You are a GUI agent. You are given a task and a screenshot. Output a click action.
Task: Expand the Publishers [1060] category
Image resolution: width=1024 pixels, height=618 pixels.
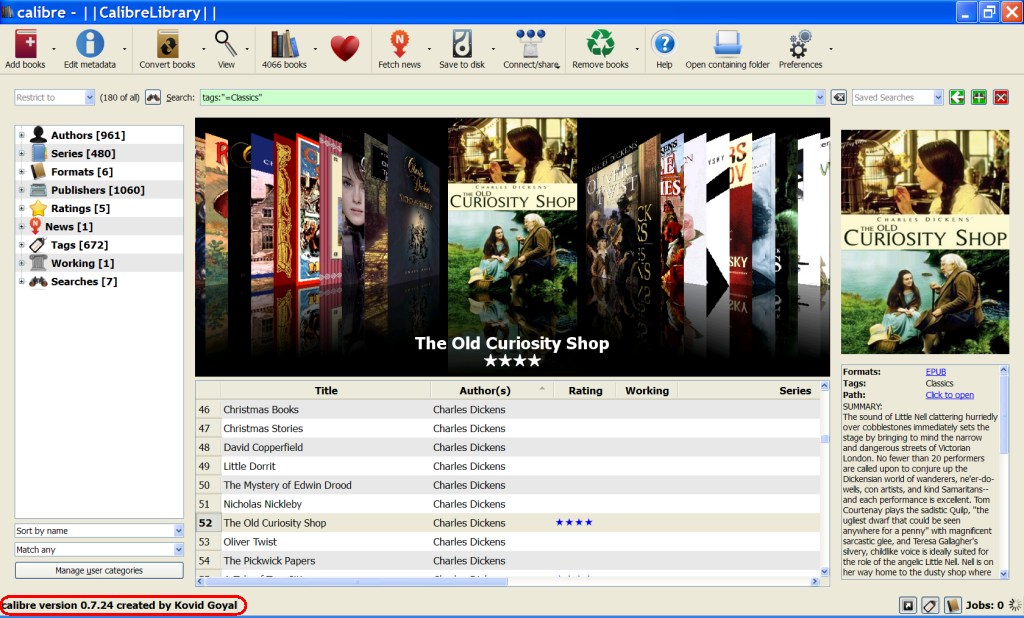pos(22,190)
